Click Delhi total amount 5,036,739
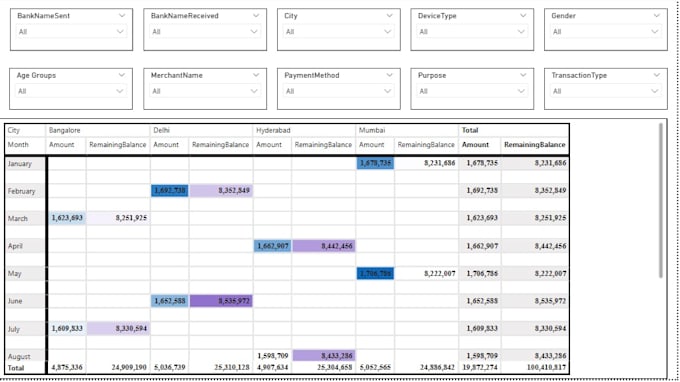This screenshot has height=382, width=680. coord(170,367)
